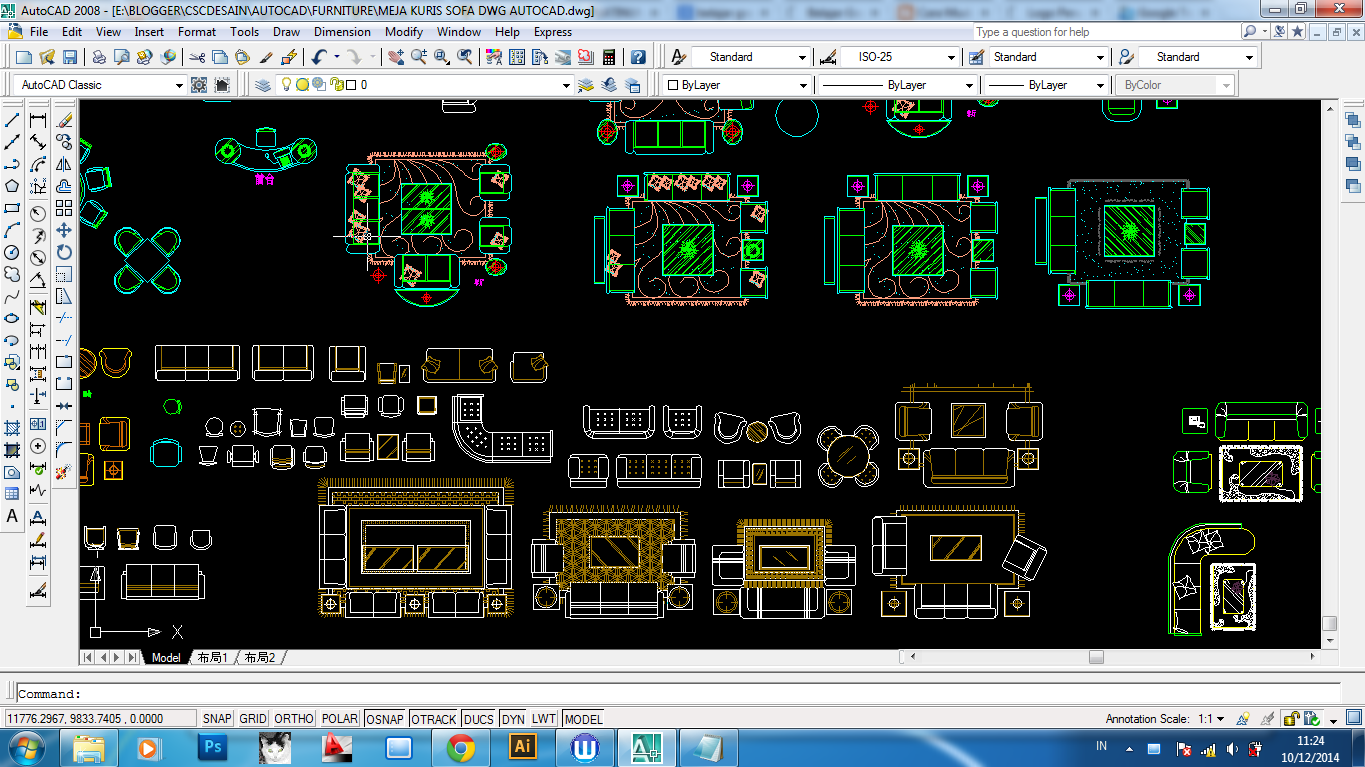Toggle OTRACK in status bar
Screen dimensions: 1365x767
[x=434, y=719]
